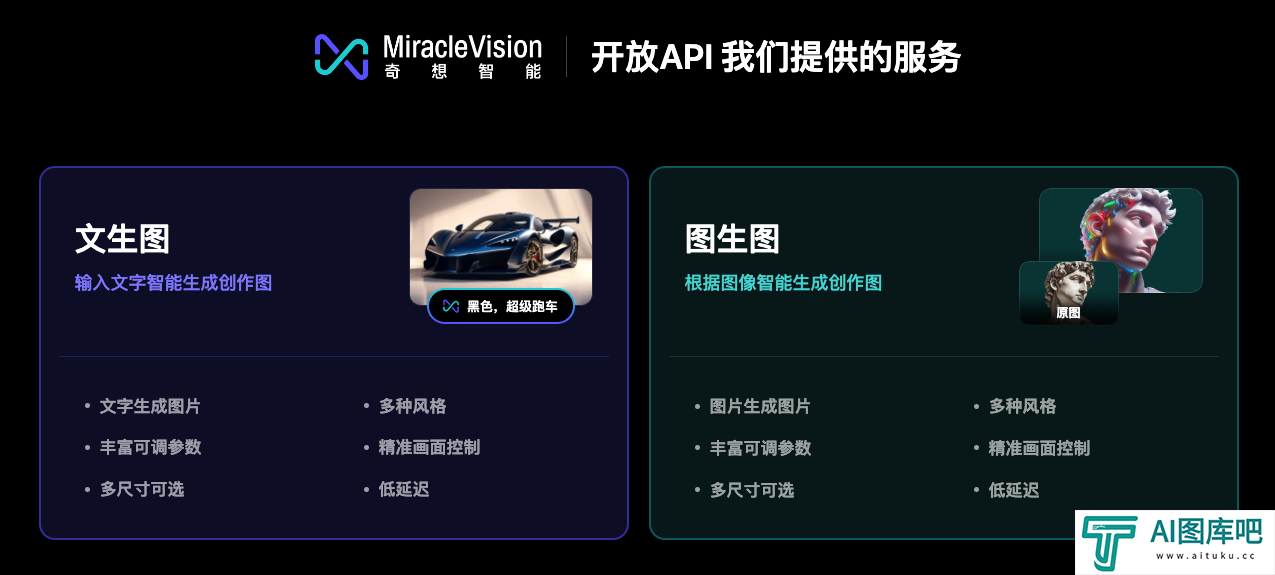Screen dimensions: 1275x575
Task: Click the 输入文字智能生成创作图 subtitle
Action: [173, 283]
